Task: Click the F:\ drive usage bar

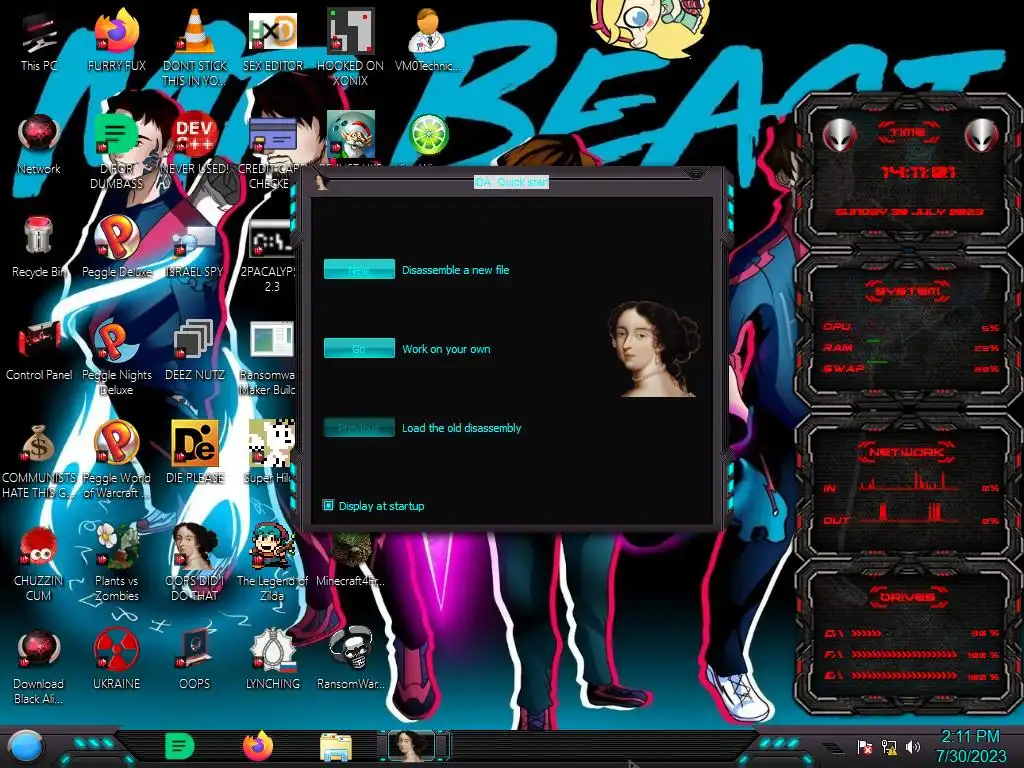Action: pyautogui.click(x=904, y=654)
